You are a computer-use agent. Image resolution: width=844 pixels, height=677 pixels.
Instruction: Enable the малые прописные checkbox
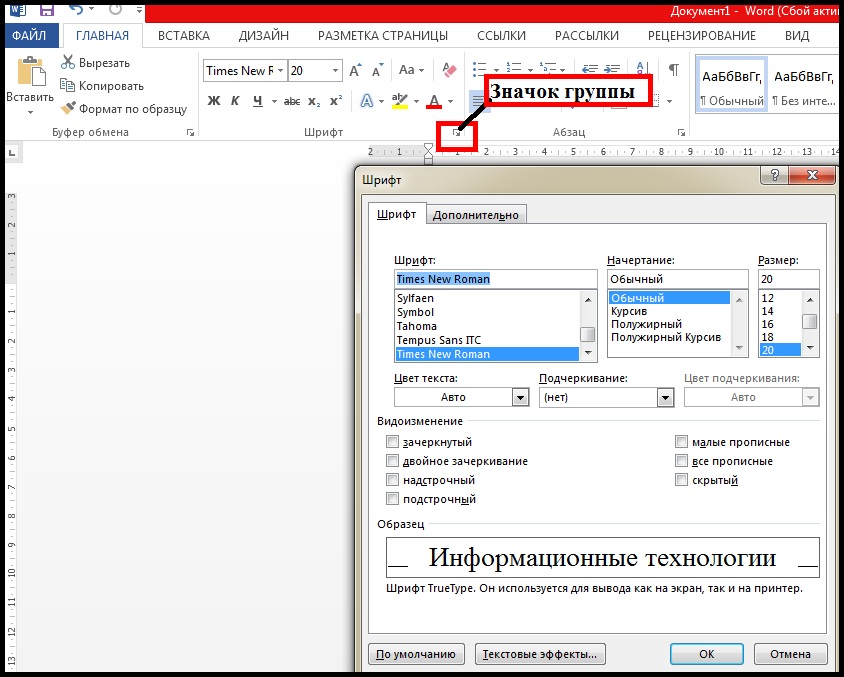[681, 442]
